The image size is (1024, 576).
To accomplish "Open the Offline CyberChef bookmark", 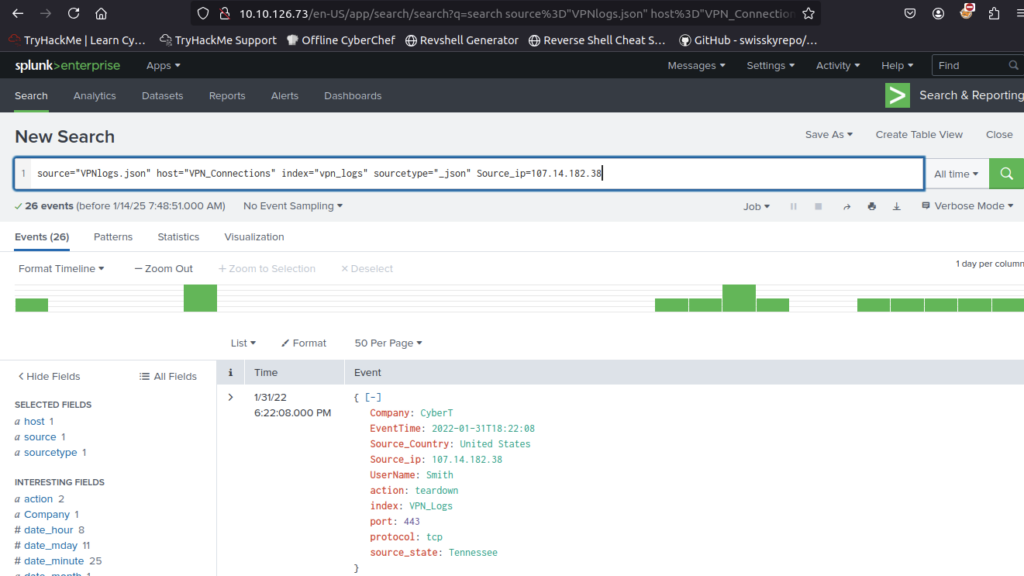I will pyautogui.click(x=341, y=40).
